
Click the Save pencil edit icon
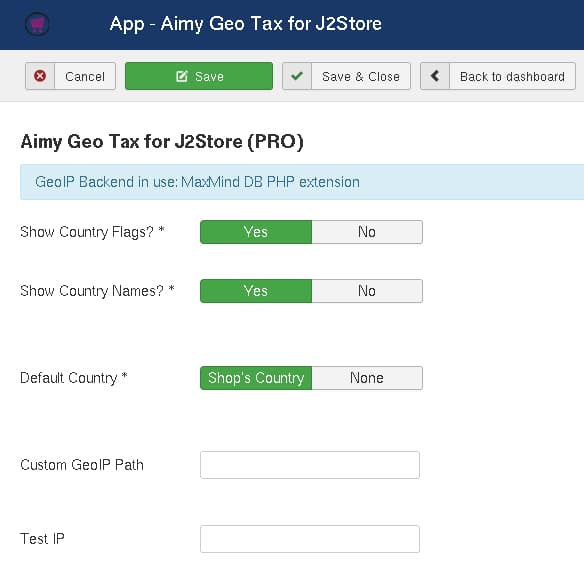point(182,76)
